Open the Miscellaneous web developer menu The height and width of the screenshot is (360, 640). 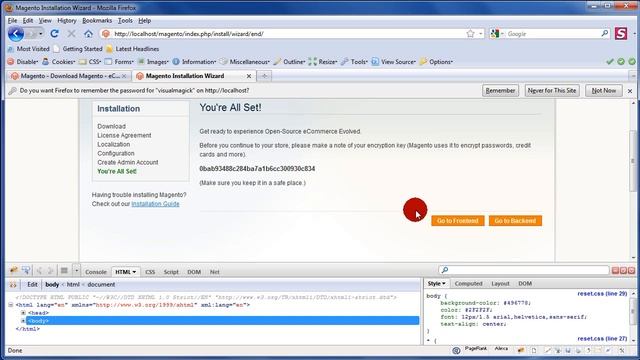[x=245, y=62]
